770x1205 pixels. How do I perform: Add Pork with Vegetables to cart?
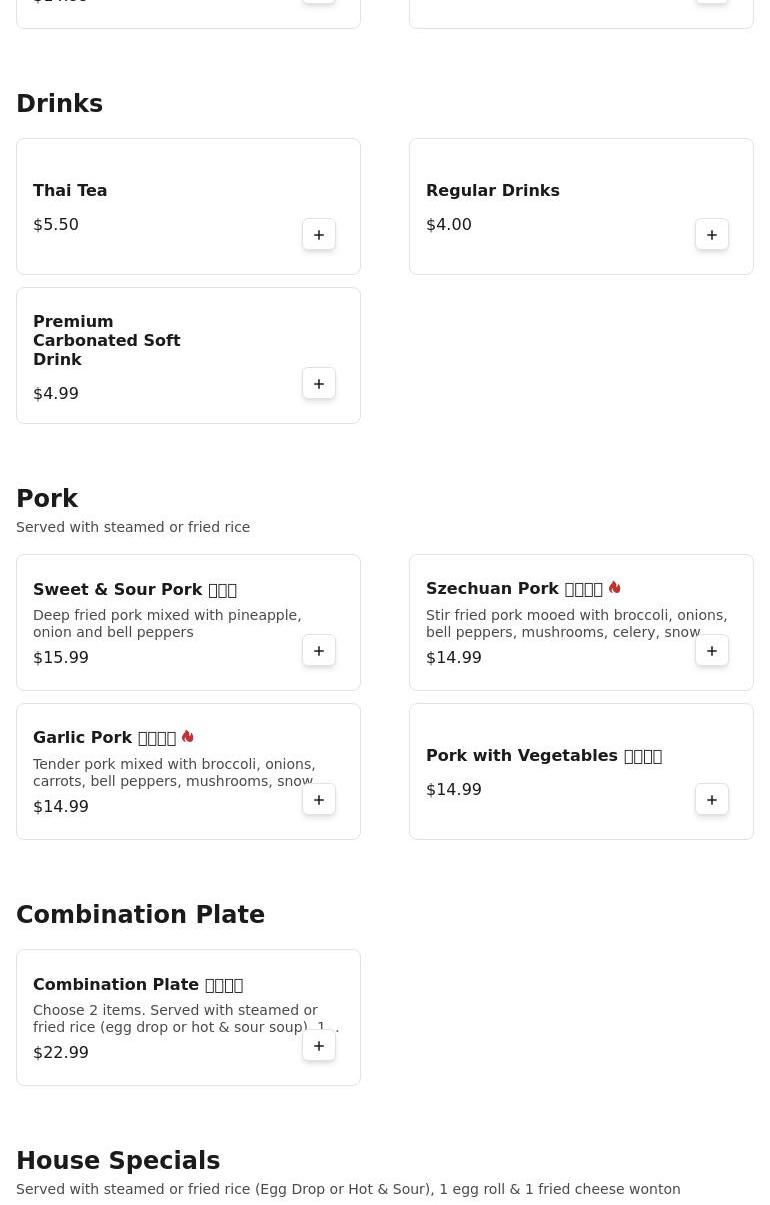pyautogui.click(x=712, y=800)
